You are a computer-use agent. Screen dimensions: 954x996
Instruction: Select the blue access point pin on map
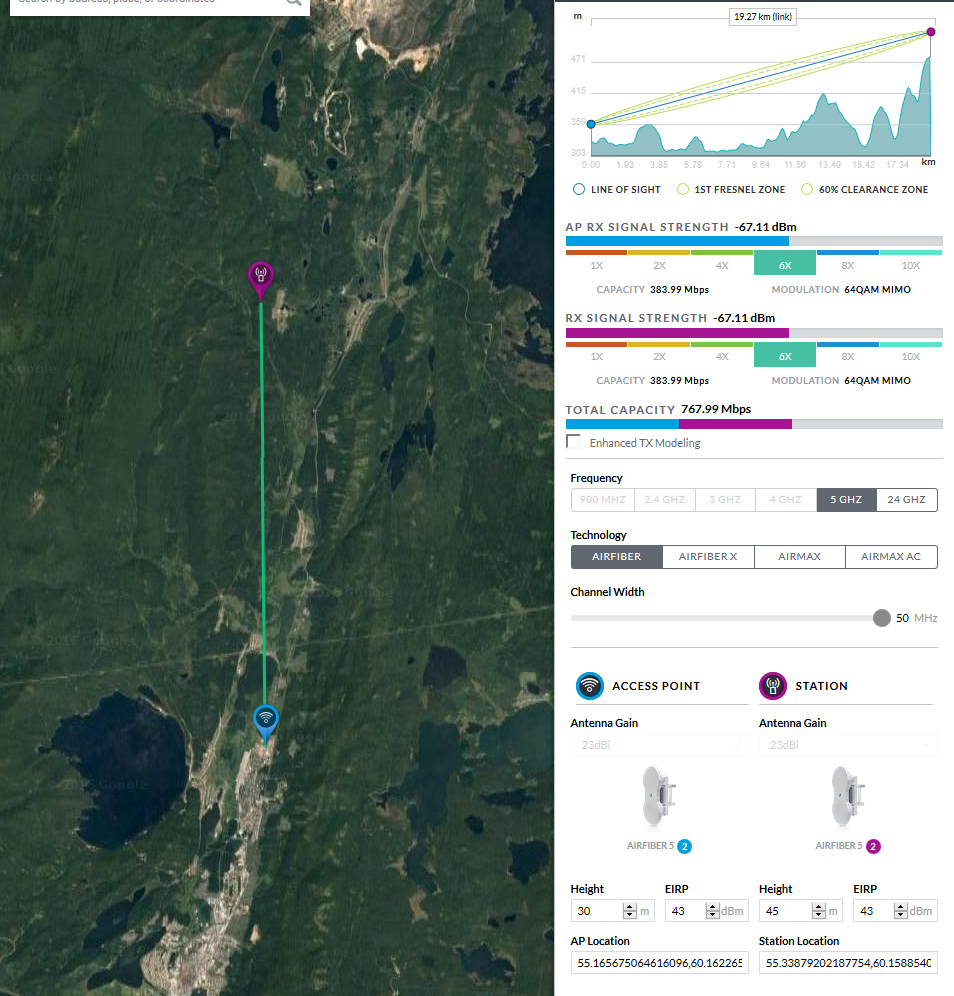coord(265,725)
